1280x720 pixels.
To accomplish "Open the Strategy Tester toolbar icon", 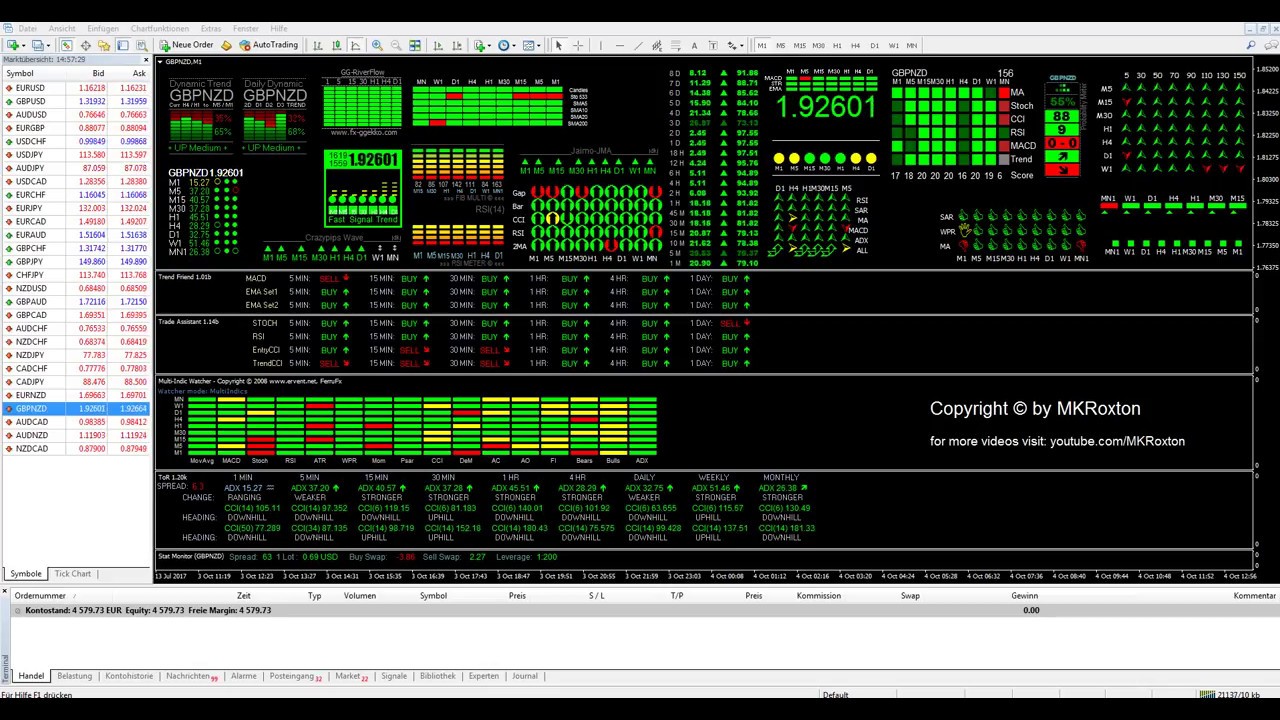I will [142, 45].
